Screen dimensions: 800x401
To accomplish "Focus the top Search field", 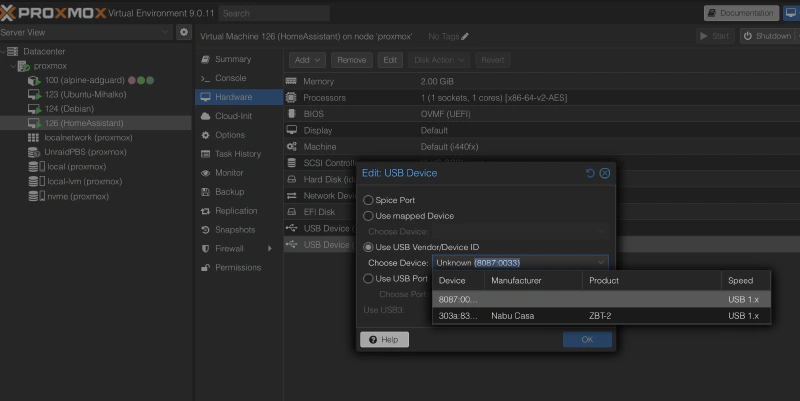I will (274, 13).
